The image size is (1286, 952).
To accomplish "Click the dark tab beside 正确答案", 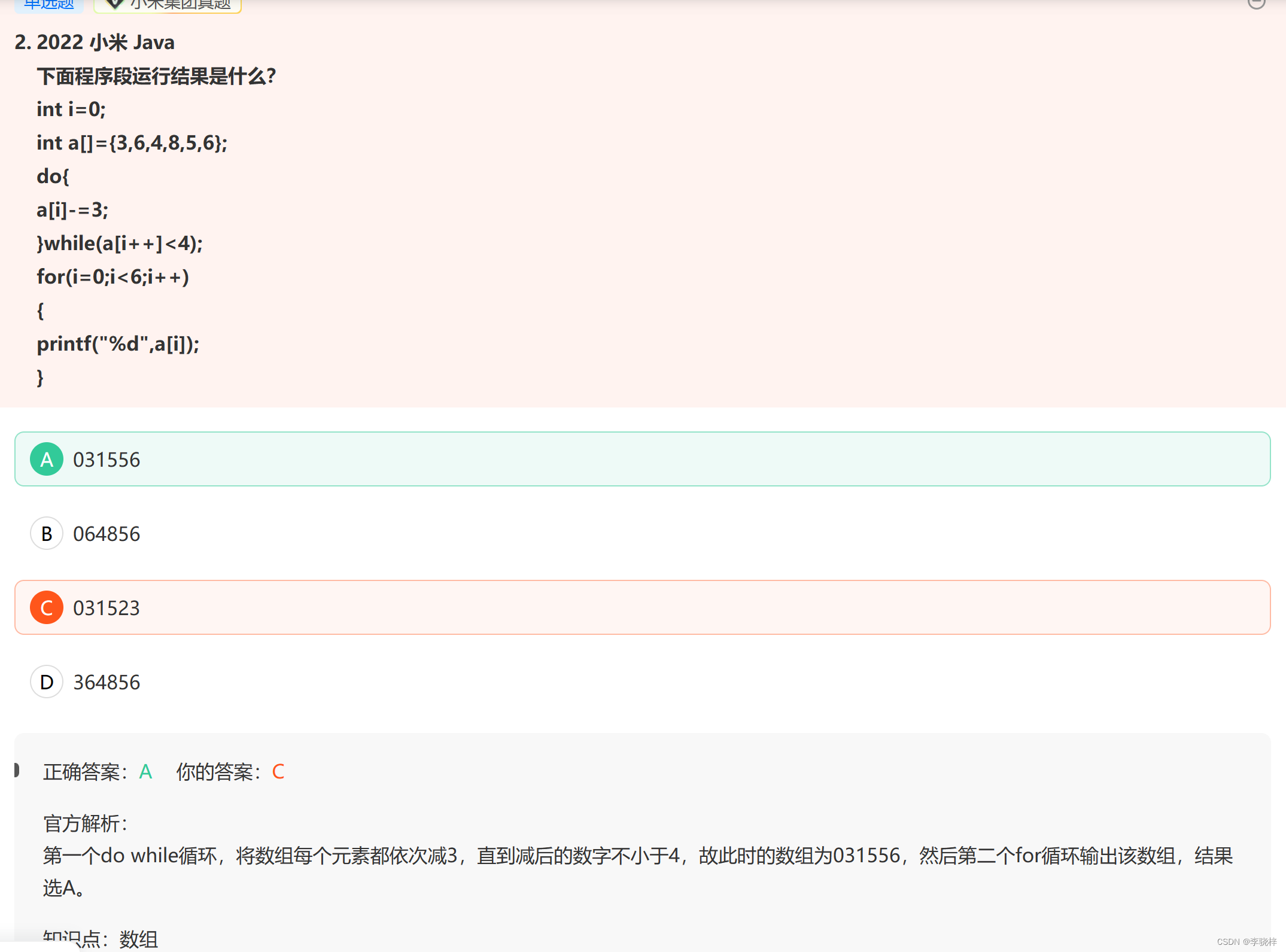I will (x=17, y=770).
